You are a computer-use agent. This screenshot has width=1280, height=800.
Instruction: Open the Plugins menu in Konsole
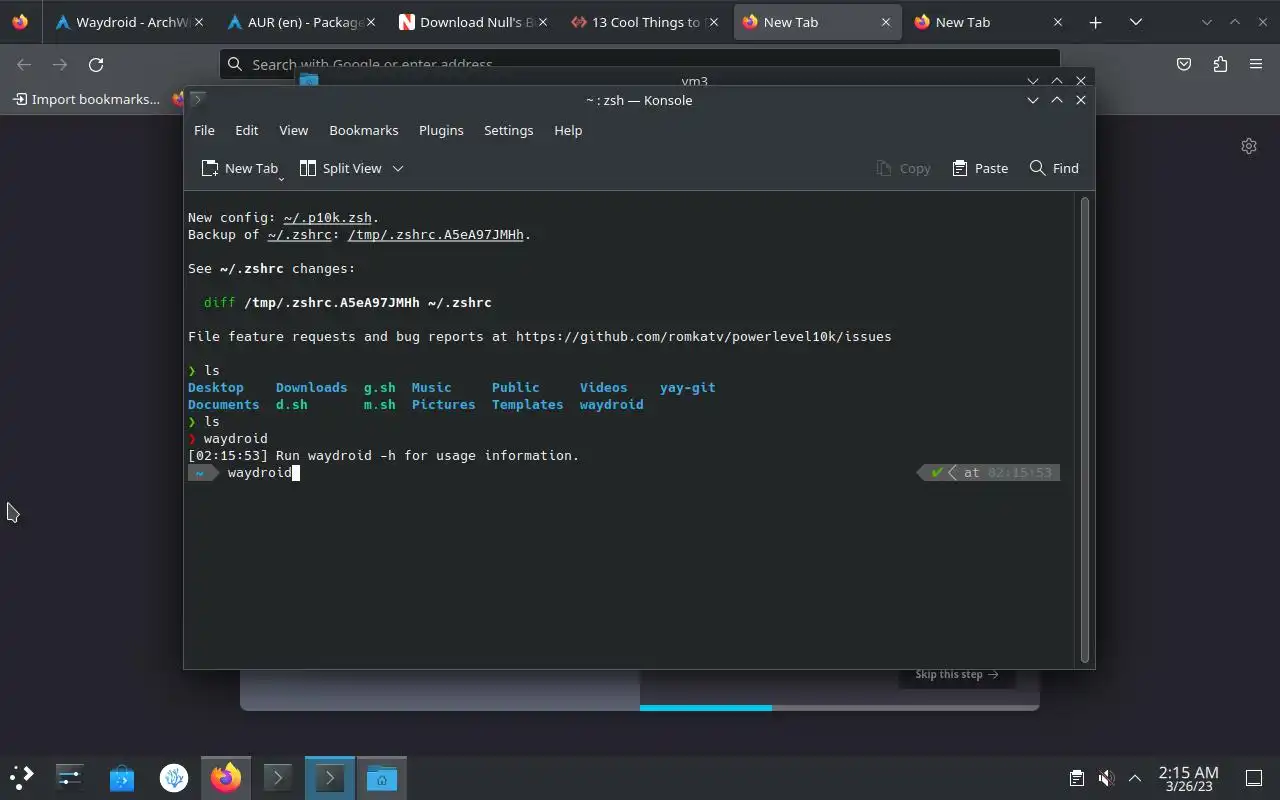441,130
